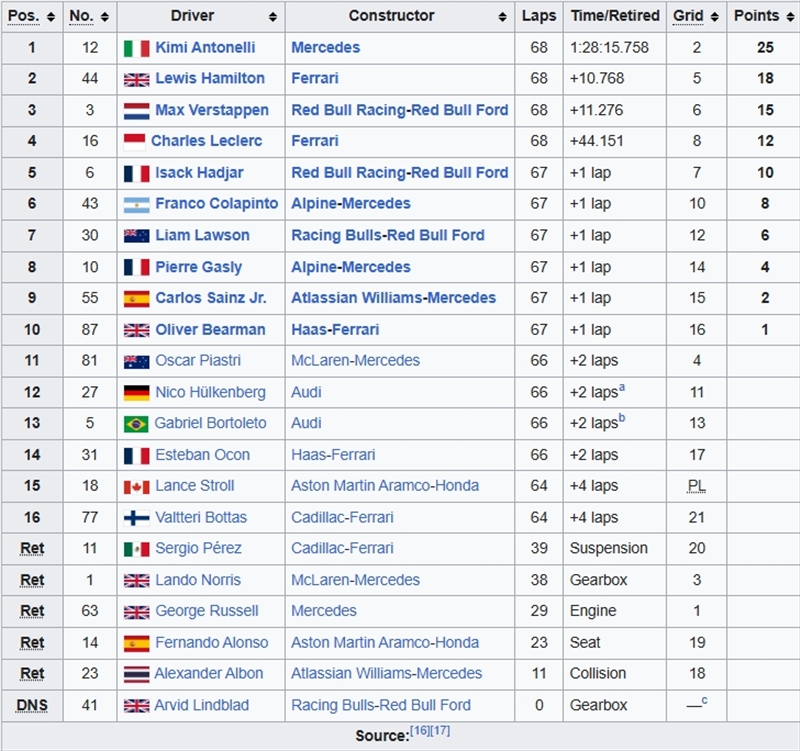Open Kimi Antonelli driver link

(205, 47)
